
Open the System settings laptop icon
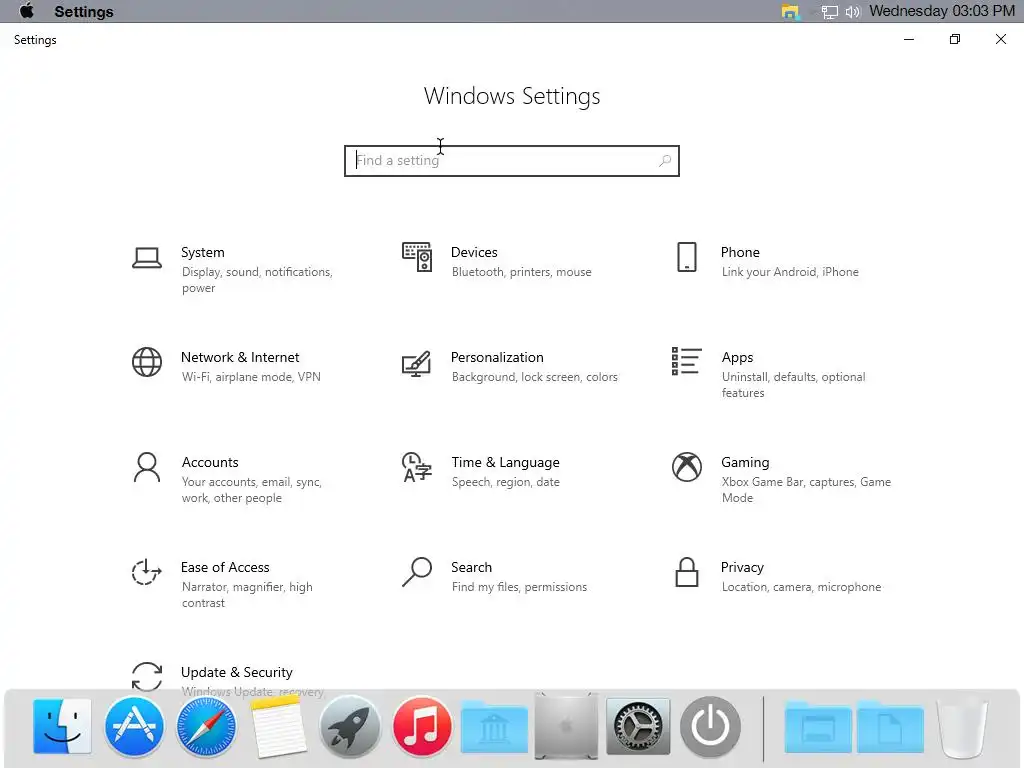(147, 258)
